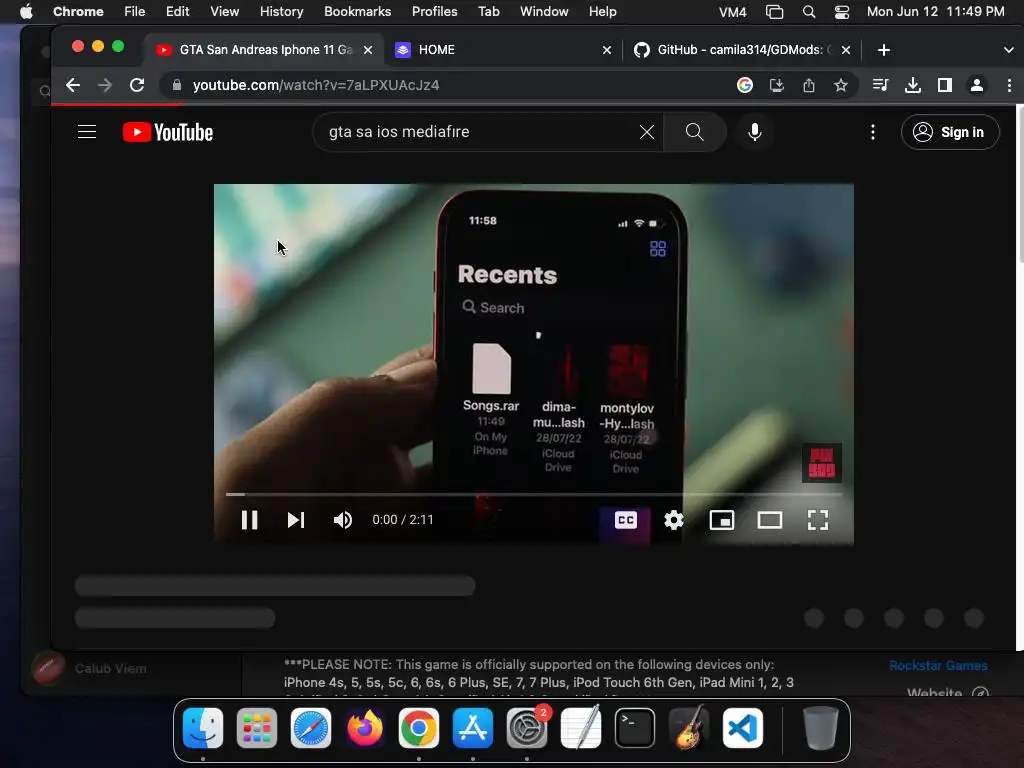Close the HOME tab
1024x768 pixels.
click(607, 50)
